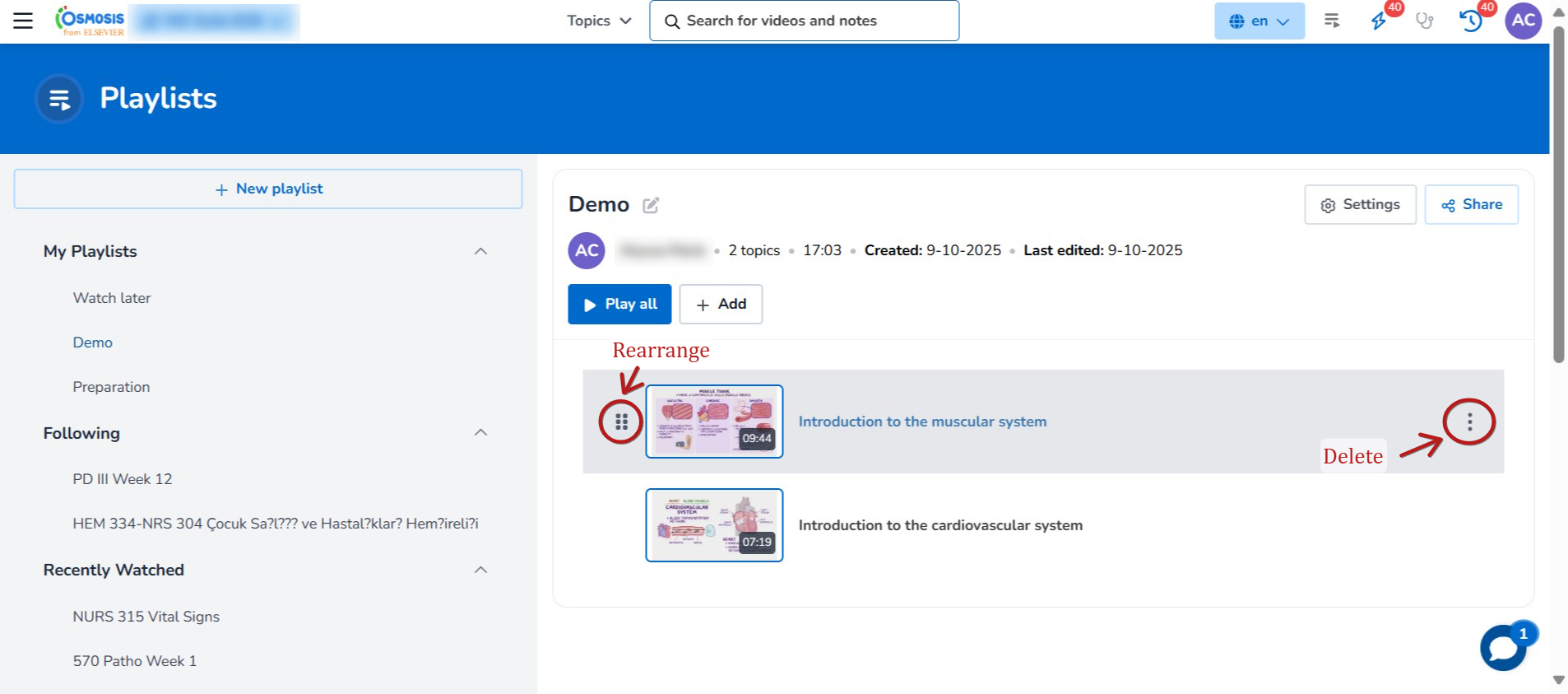Open the history clock icon
This screenshot has height=694, width=1568.
(1470, 21)
